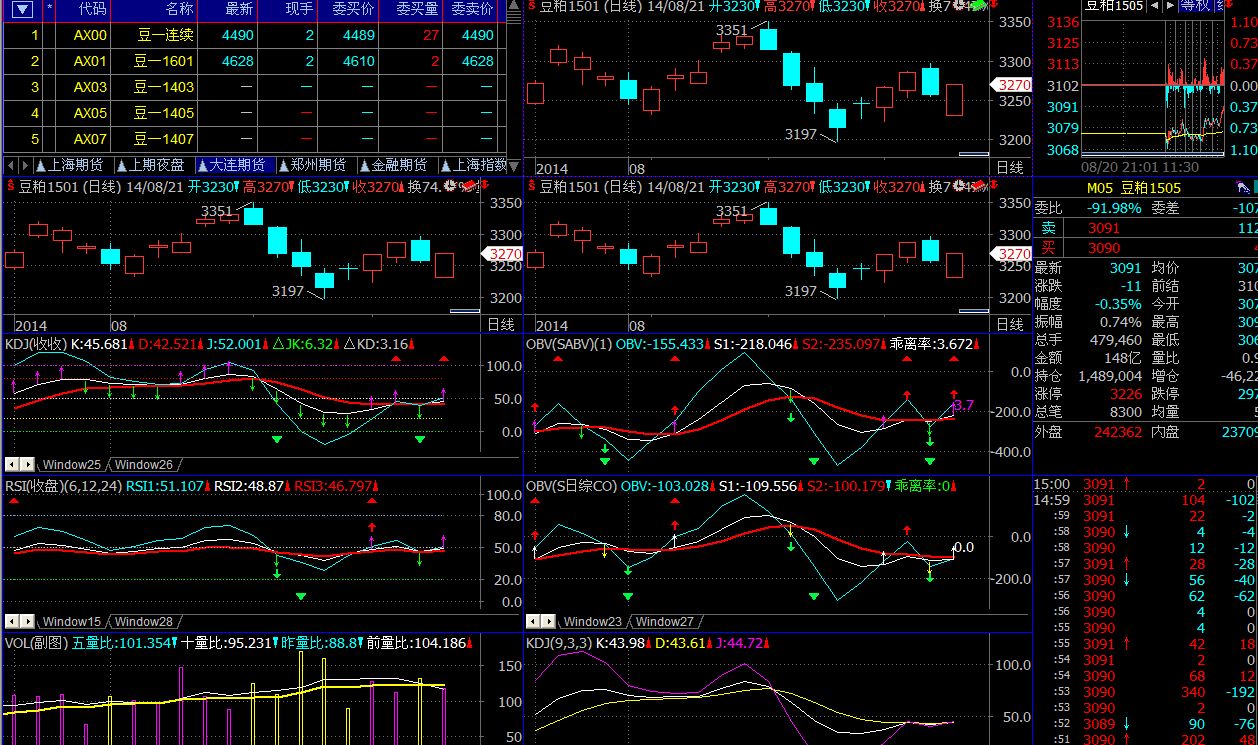Select the Window26 indicator tab
This screenshot has height=745, width=1258.
143,464
